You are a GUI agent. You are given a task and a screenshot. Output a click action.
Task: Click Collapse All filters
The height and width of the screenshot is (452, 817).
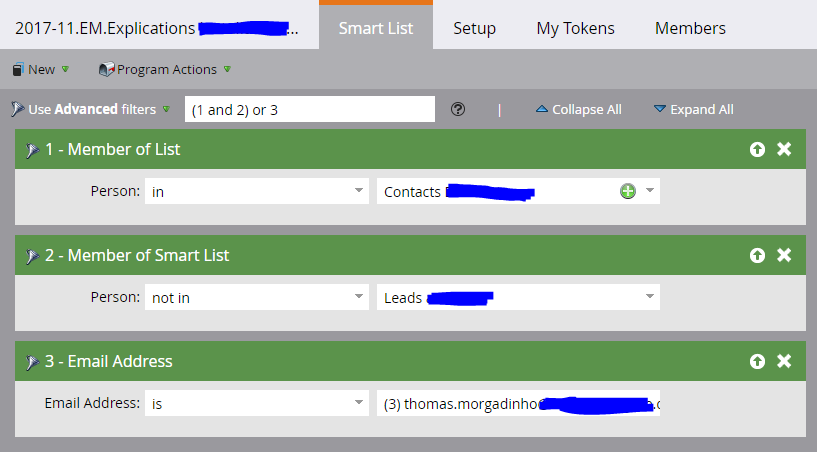coord(579,109)
